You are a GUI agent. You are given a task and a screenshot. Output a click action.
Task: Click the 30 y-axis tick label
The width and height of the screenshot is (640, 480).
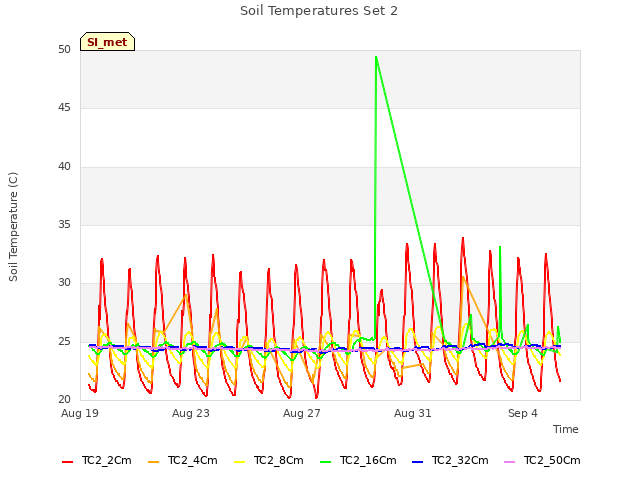[x=64, y=283]
